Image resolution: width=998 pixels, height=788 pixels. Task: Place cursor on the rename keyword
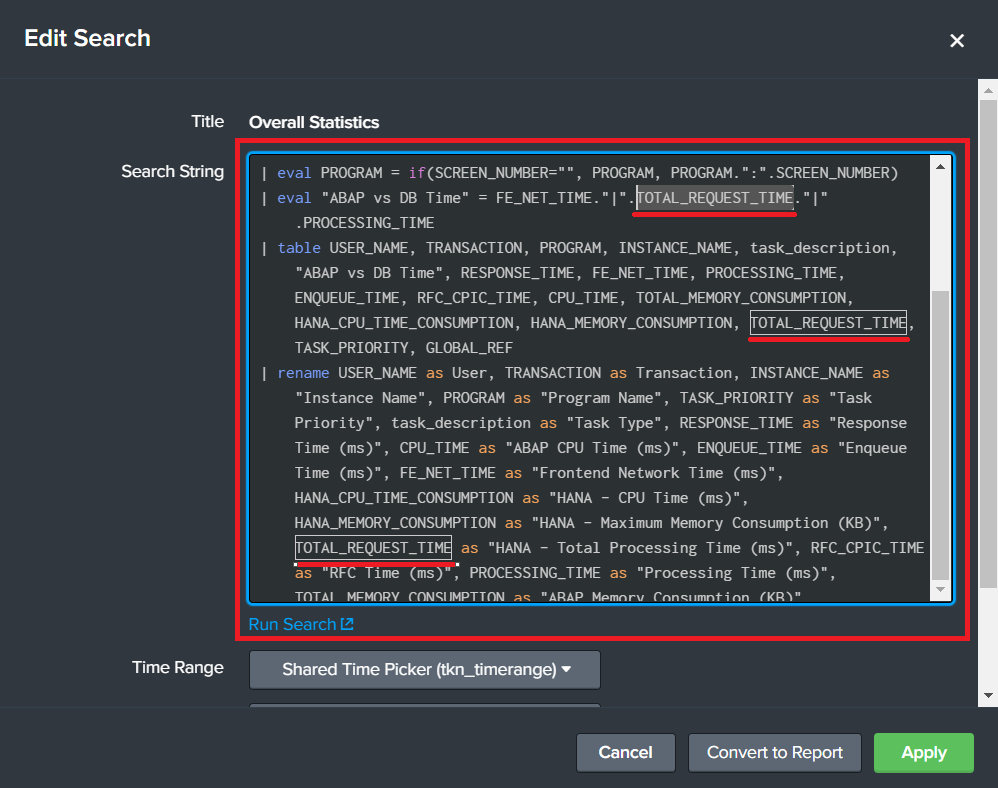303,373
